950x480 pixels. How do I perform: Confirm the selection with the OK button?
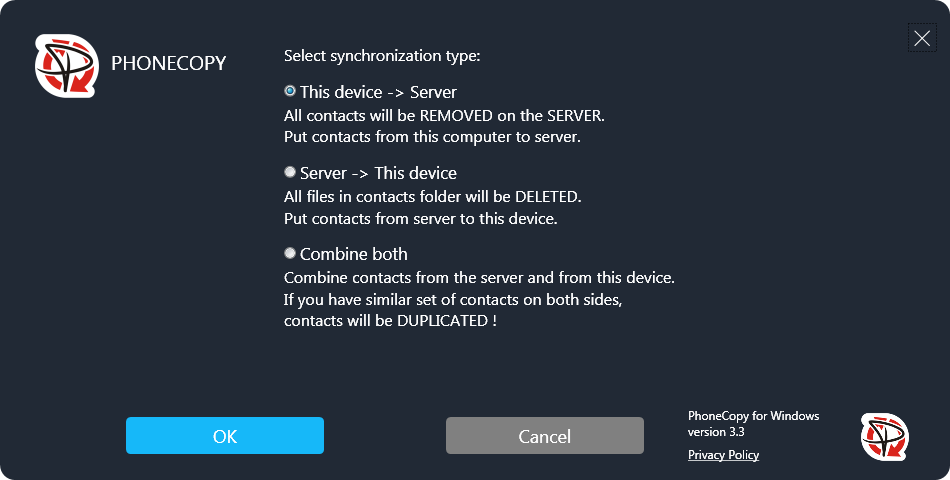(x=225, y=436)
